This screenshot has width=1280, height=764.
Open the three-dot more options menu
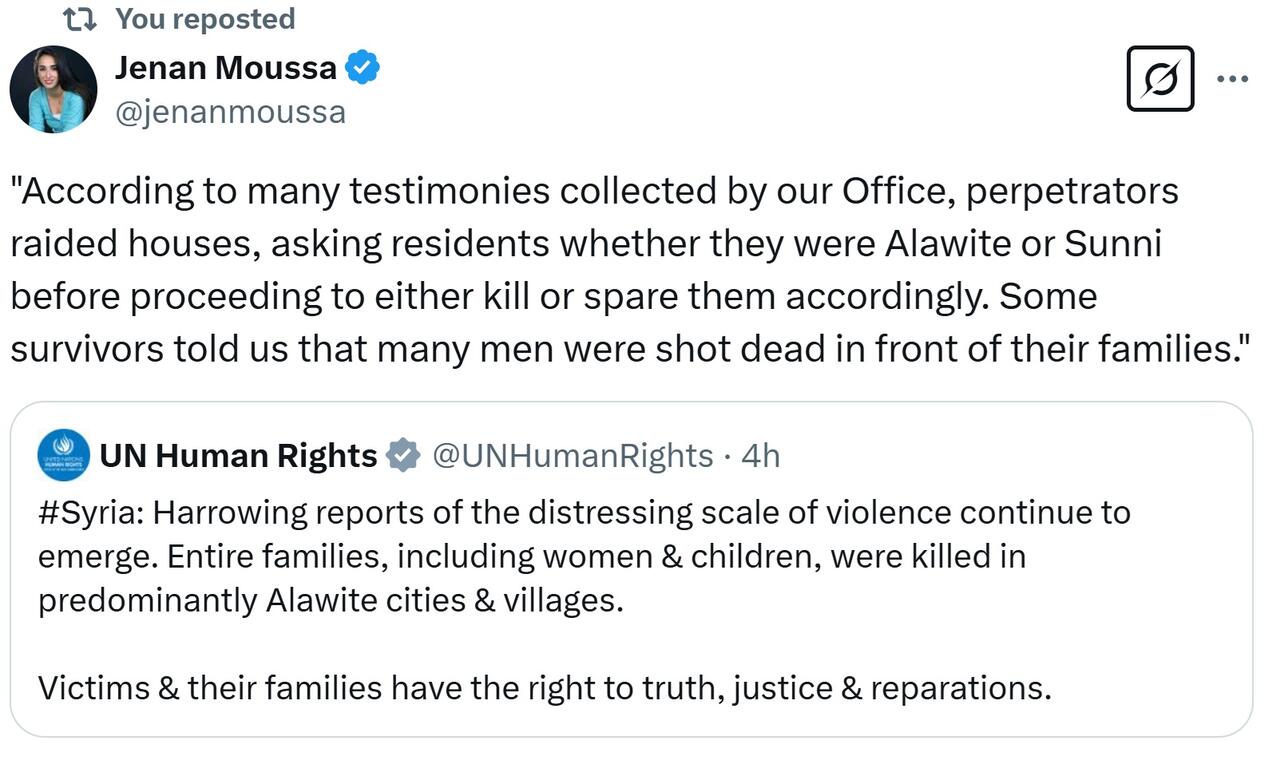1232,79
